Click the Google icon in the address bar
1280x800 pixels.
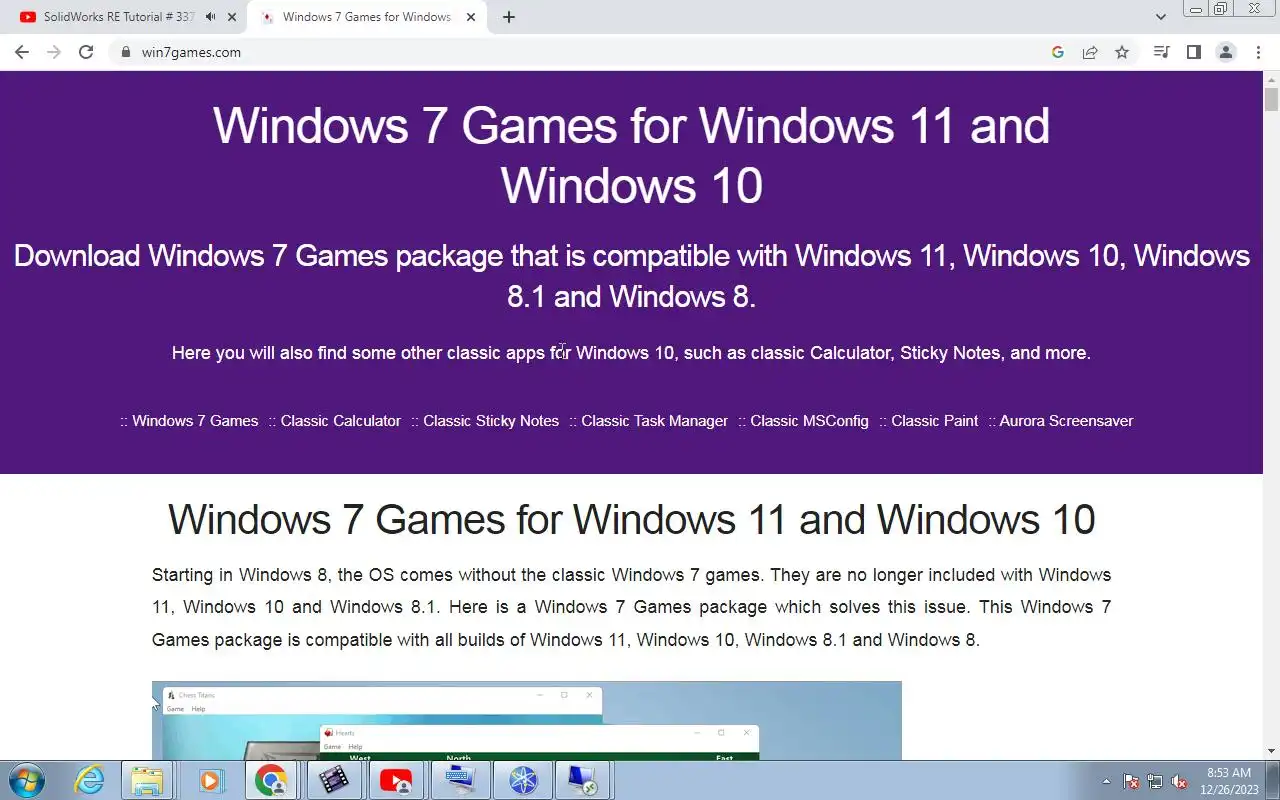(1058, 52)
